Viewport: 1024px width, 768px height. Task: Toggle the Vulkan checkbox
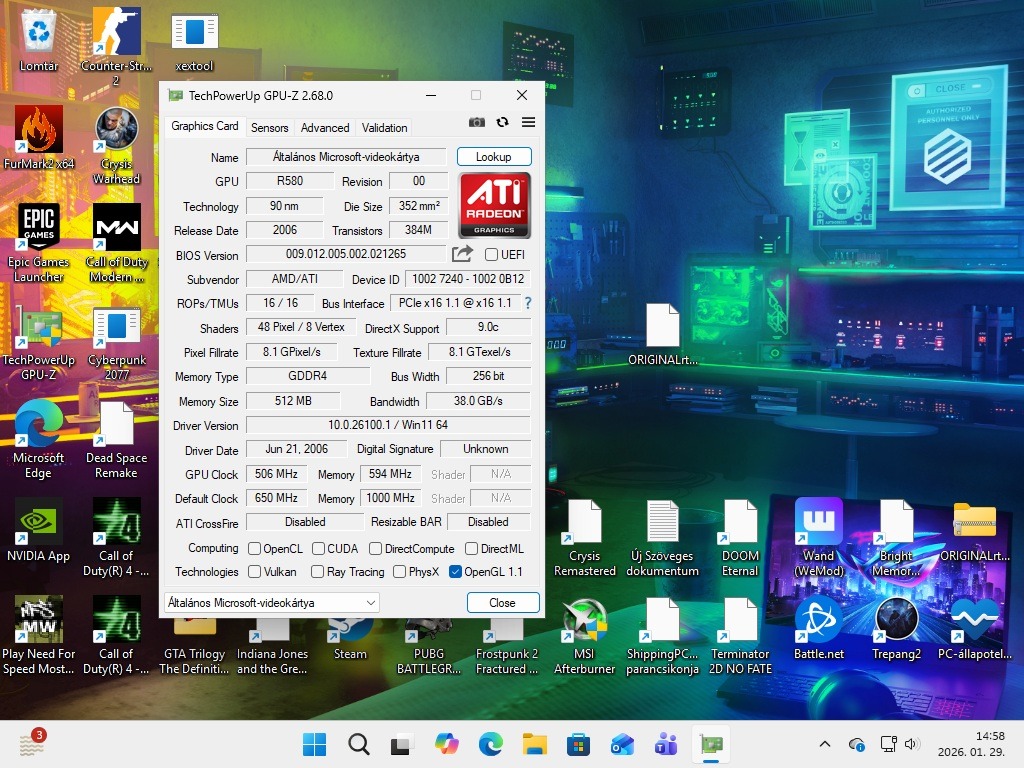255,572
